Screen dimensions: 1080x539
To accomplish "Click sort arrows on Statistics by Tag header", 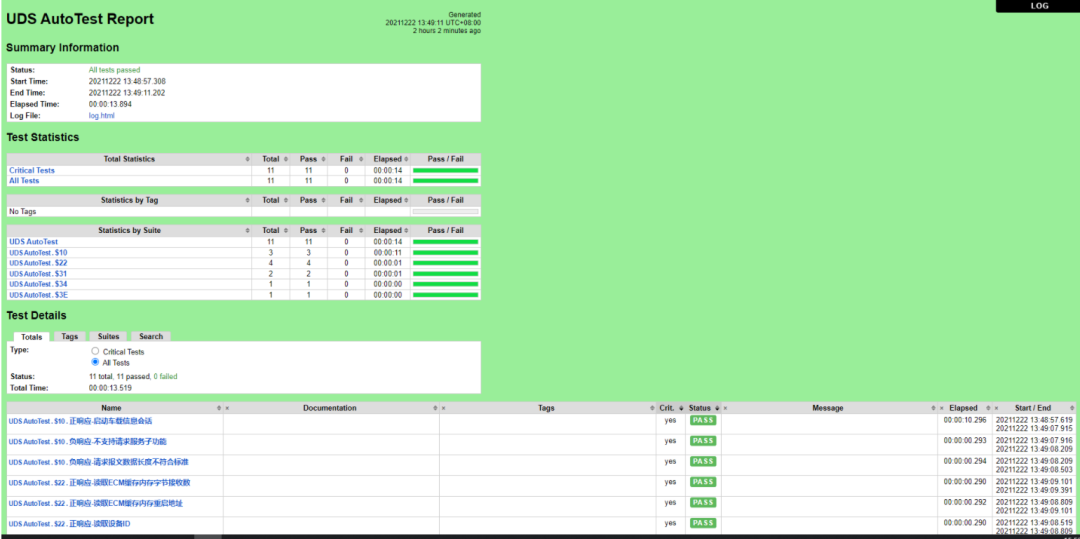I will coord(247,200).
